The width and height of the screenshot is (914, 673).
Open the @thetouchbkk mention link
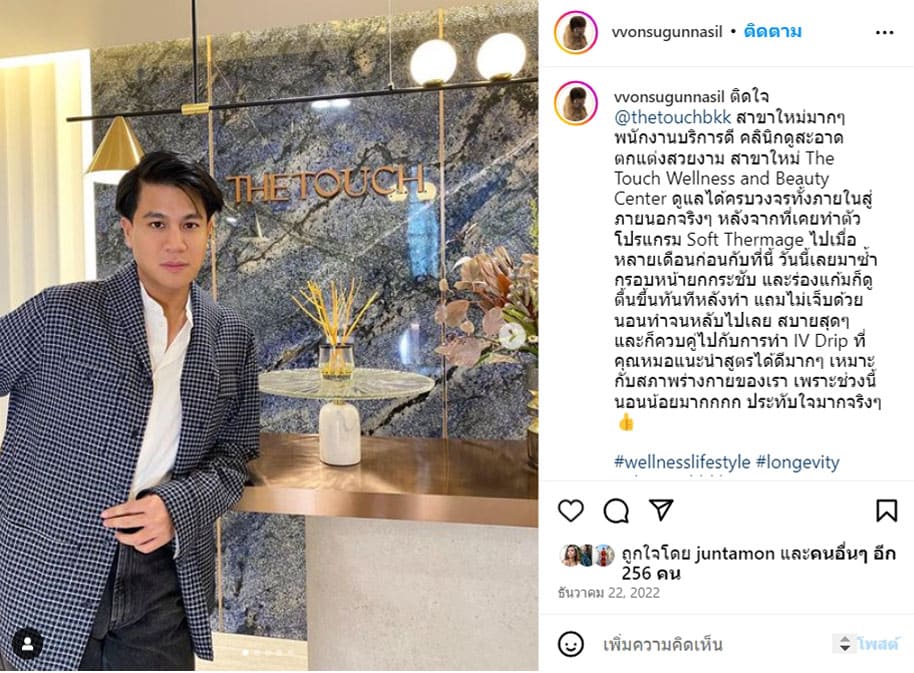coord(672,117)
